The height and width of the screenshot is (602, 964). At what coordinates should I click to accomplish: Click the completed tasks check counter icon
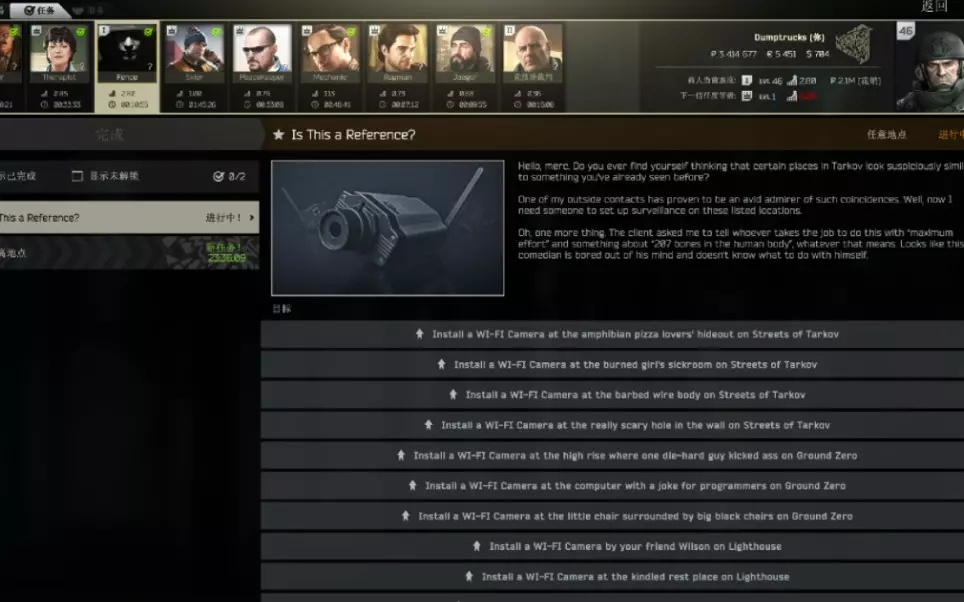[218, 176]
